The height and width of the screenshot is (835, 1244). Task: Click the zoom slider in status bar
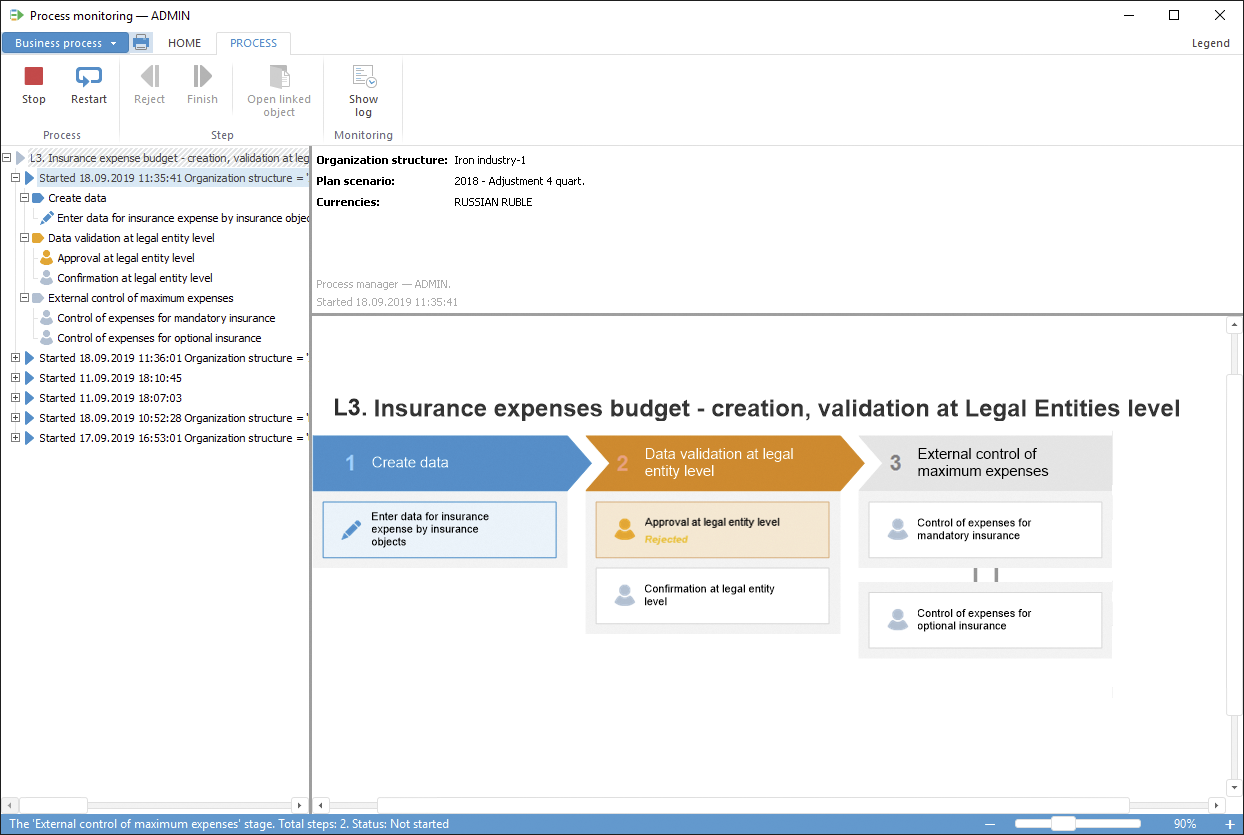click(1063, 824)
